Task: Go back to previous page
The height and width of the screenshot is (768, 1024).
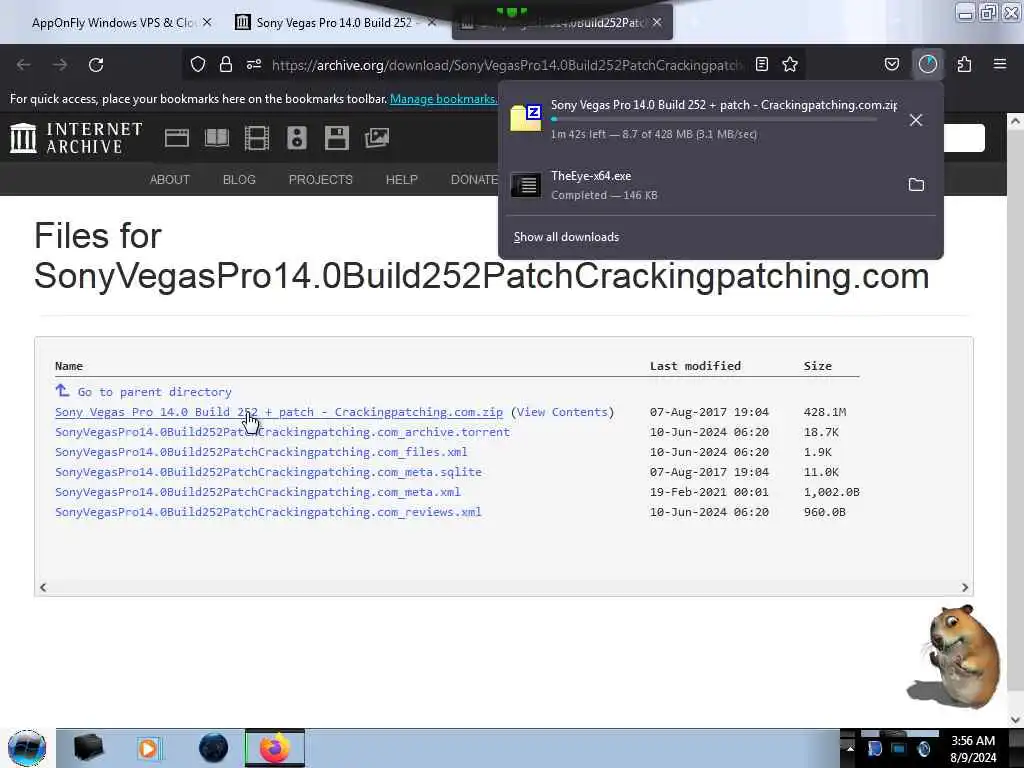Action: (24, 65)
